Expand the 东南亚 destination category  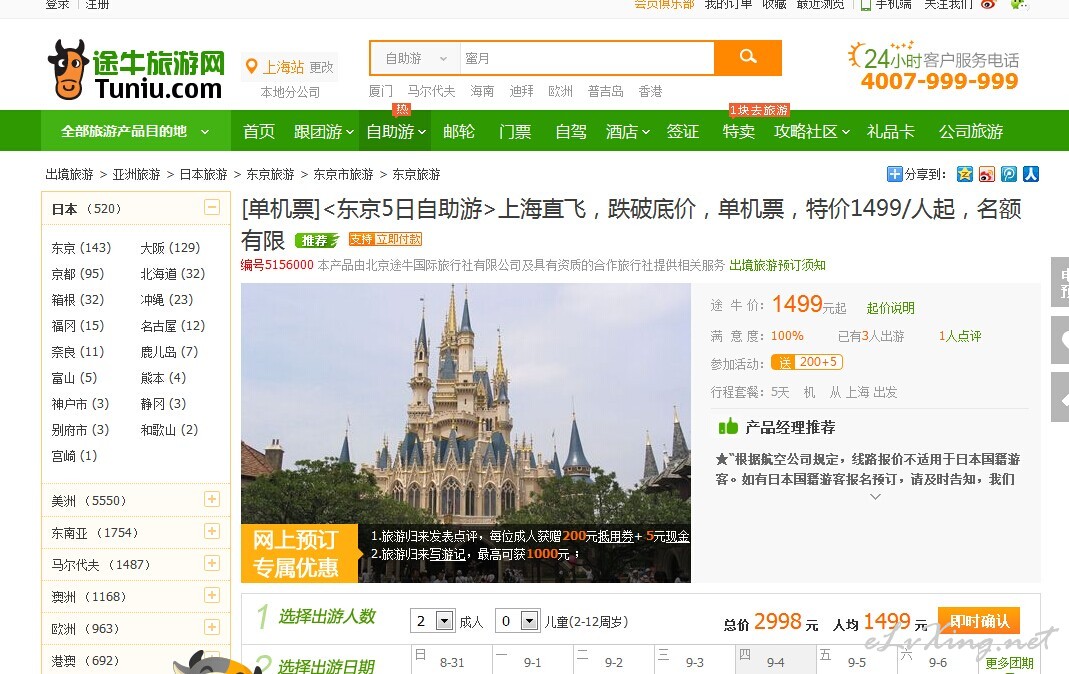(211, 532)
